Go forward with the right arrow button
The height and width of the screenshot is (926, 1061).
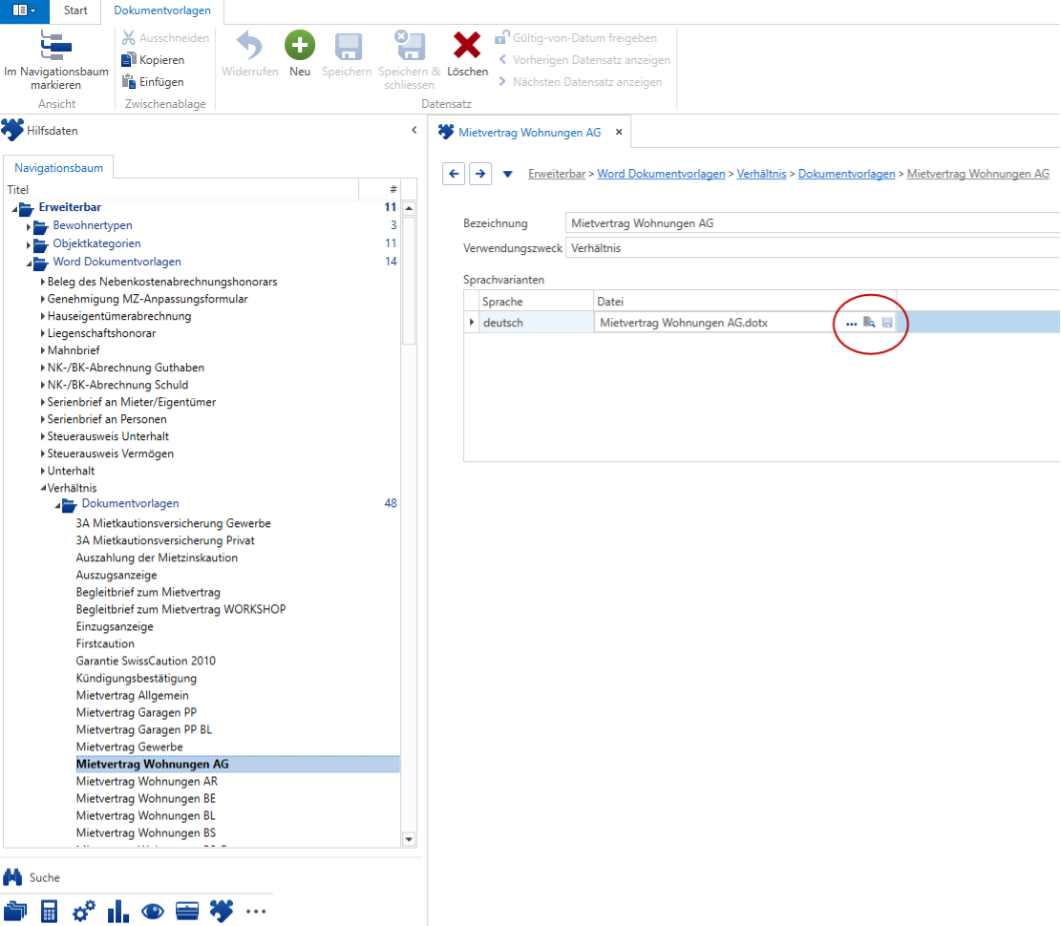point(480,173)
